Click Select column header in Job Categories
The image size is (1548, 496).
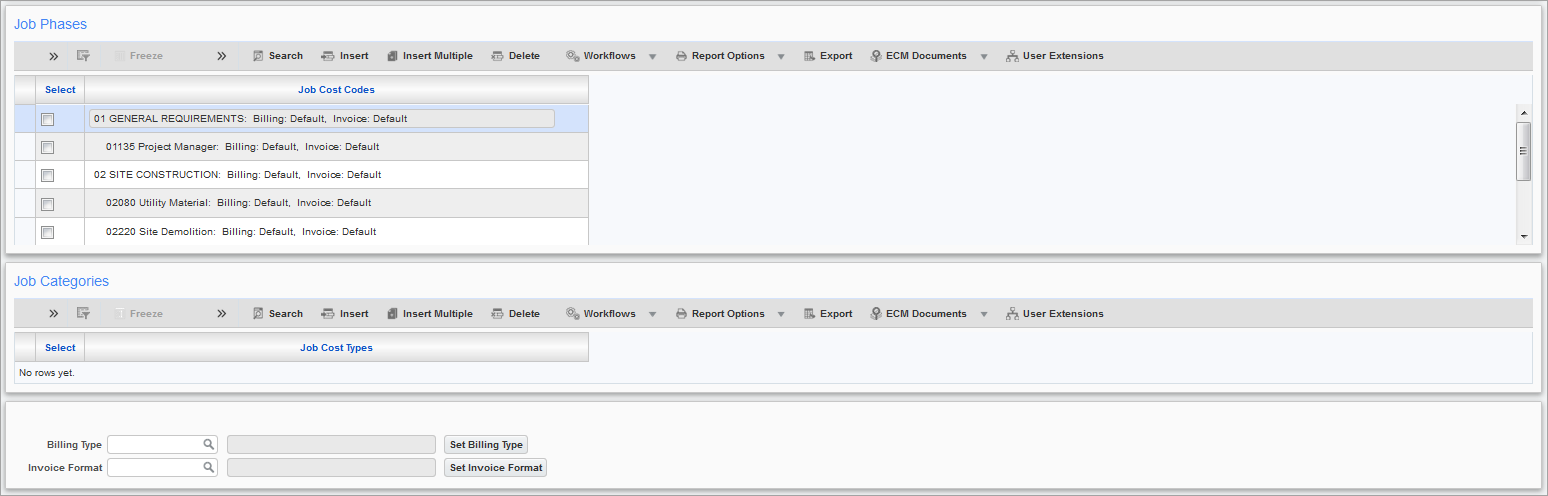point(60,348)
